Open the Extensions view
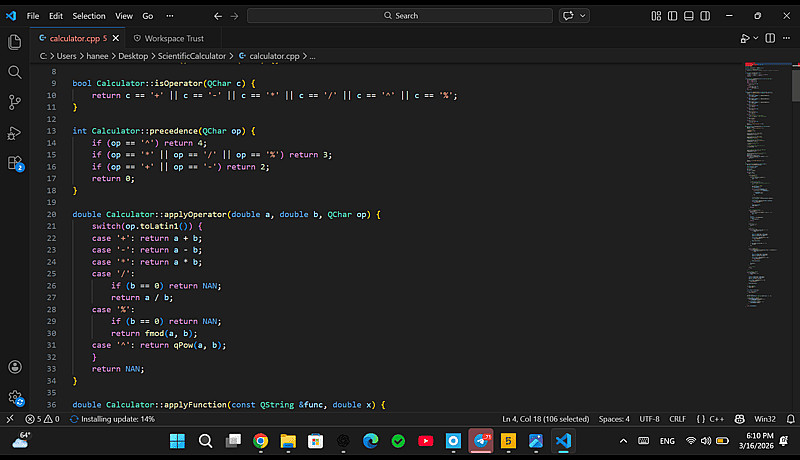Screen dimensions: 800x460 (15, 163)
